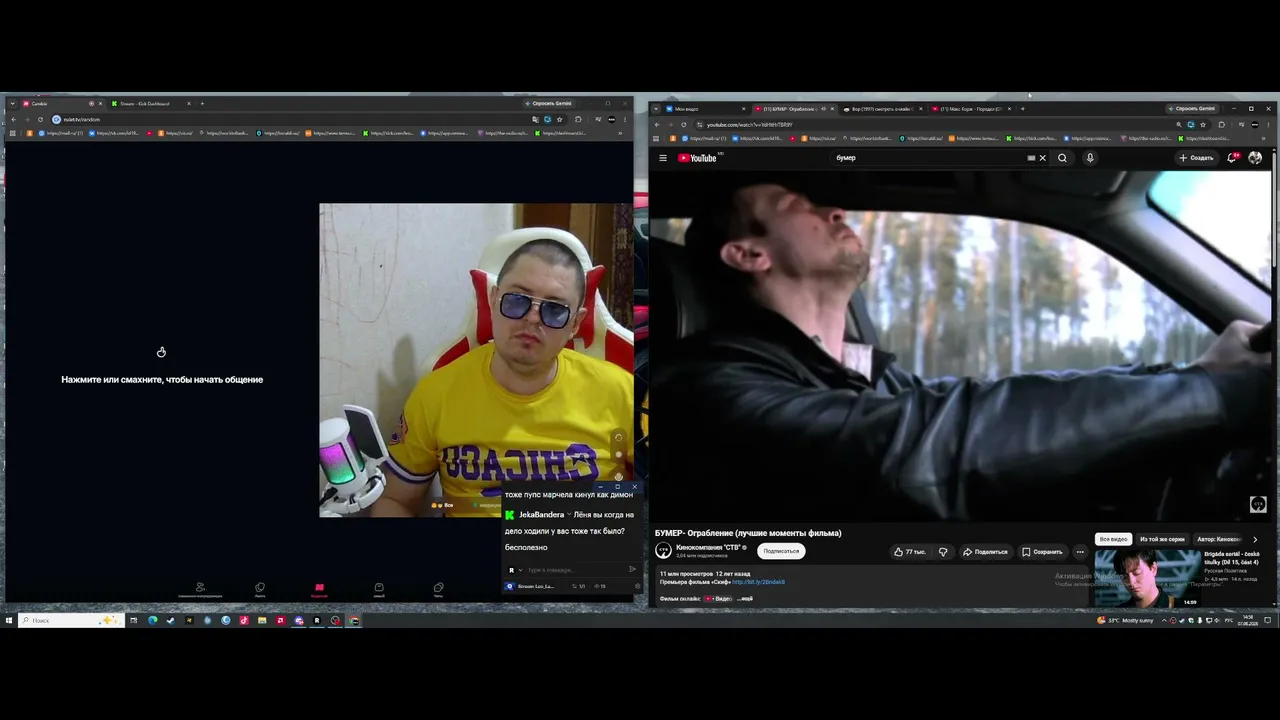Viewport: 1280px width, 720px height.
Task: Open JekaBandera's chat username
Action: (x=541, y=515)
